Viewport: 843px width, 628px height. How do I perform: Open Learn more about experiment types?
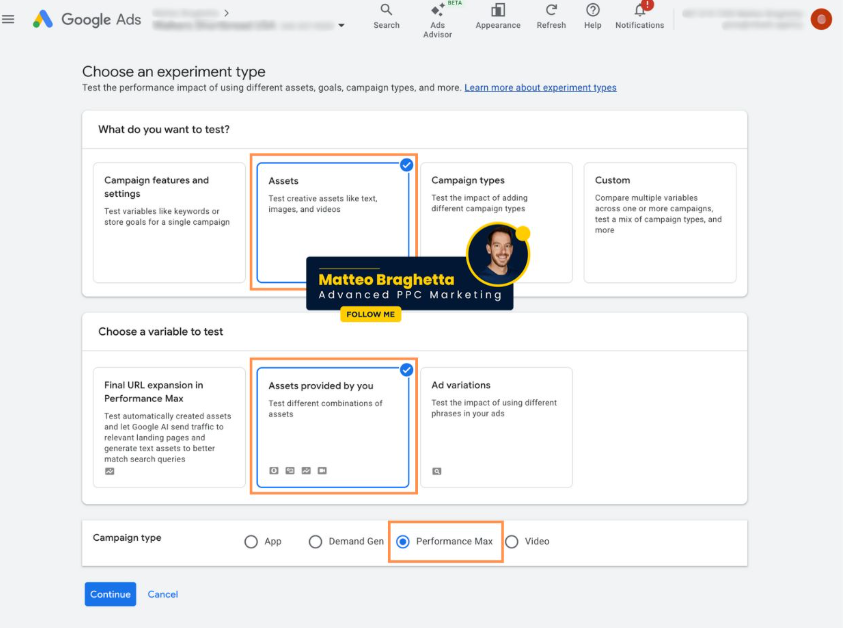pyautogui.click(x=540, y=88)
